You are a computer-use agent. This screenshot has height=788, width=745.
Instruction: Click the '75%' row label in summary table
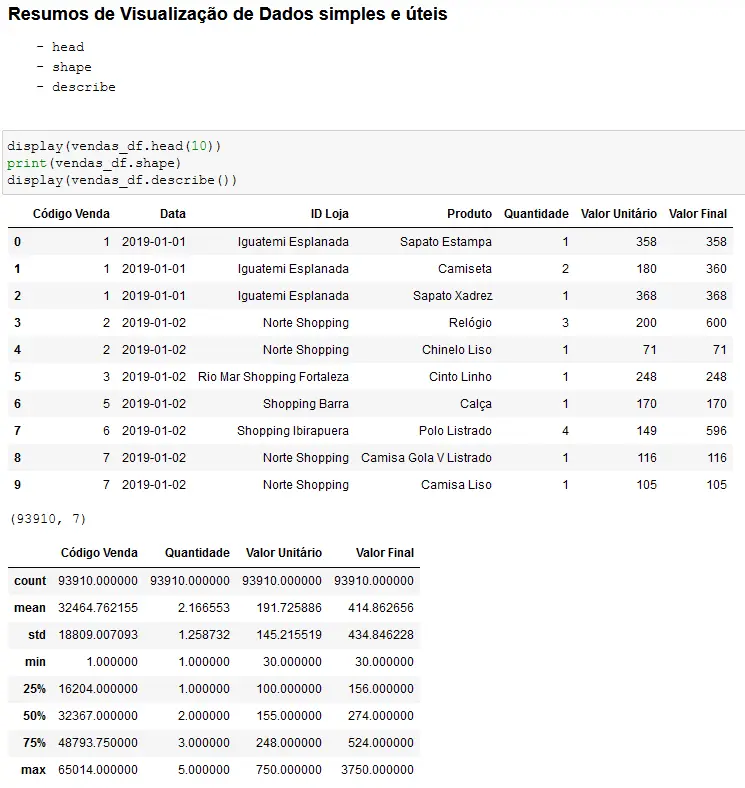[x=33, y=743]
